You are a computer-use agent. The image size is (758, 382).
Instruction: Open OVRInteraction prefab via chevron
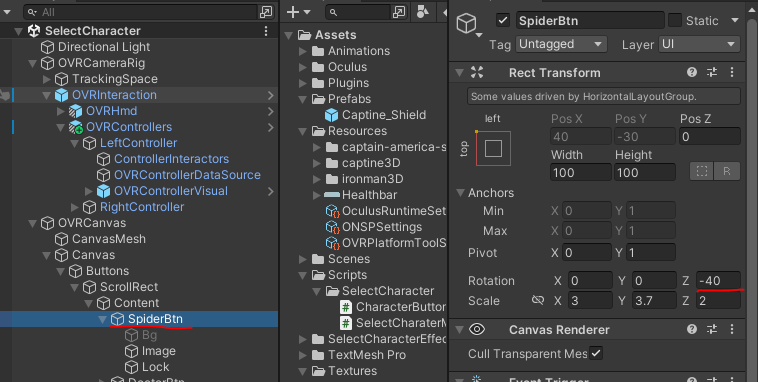[x=271, y=95]
